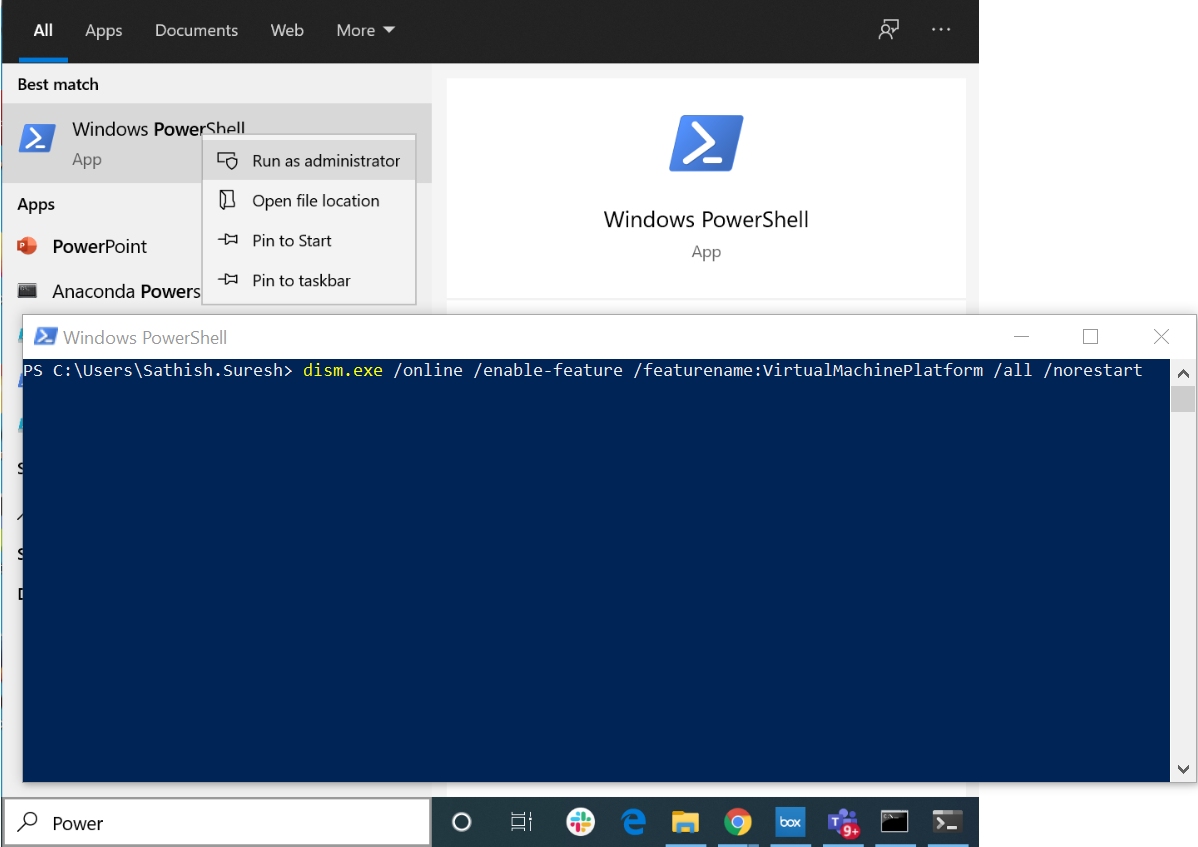Open the Documents search tab

(x=196, y=31)
